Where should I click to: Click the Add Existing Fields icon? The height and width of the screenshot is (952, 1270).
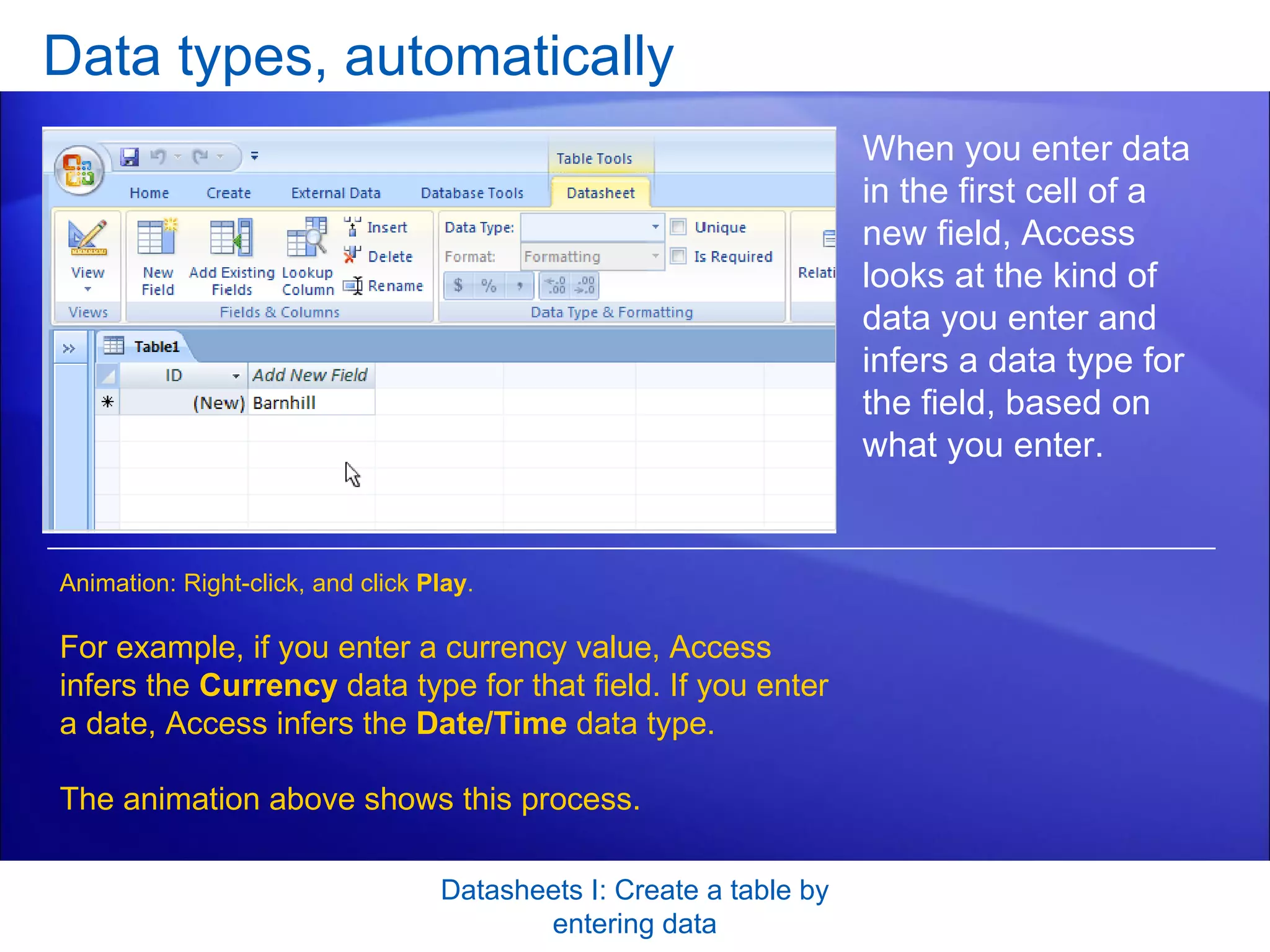(x=231, y=237)
